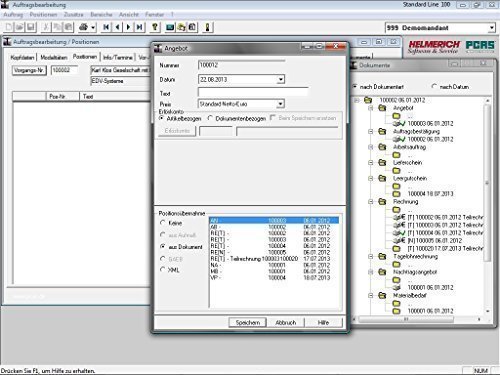Select the Artikelbezogen radio button
The height and width of the screenshot is (375, 500).
click(162, 118)
